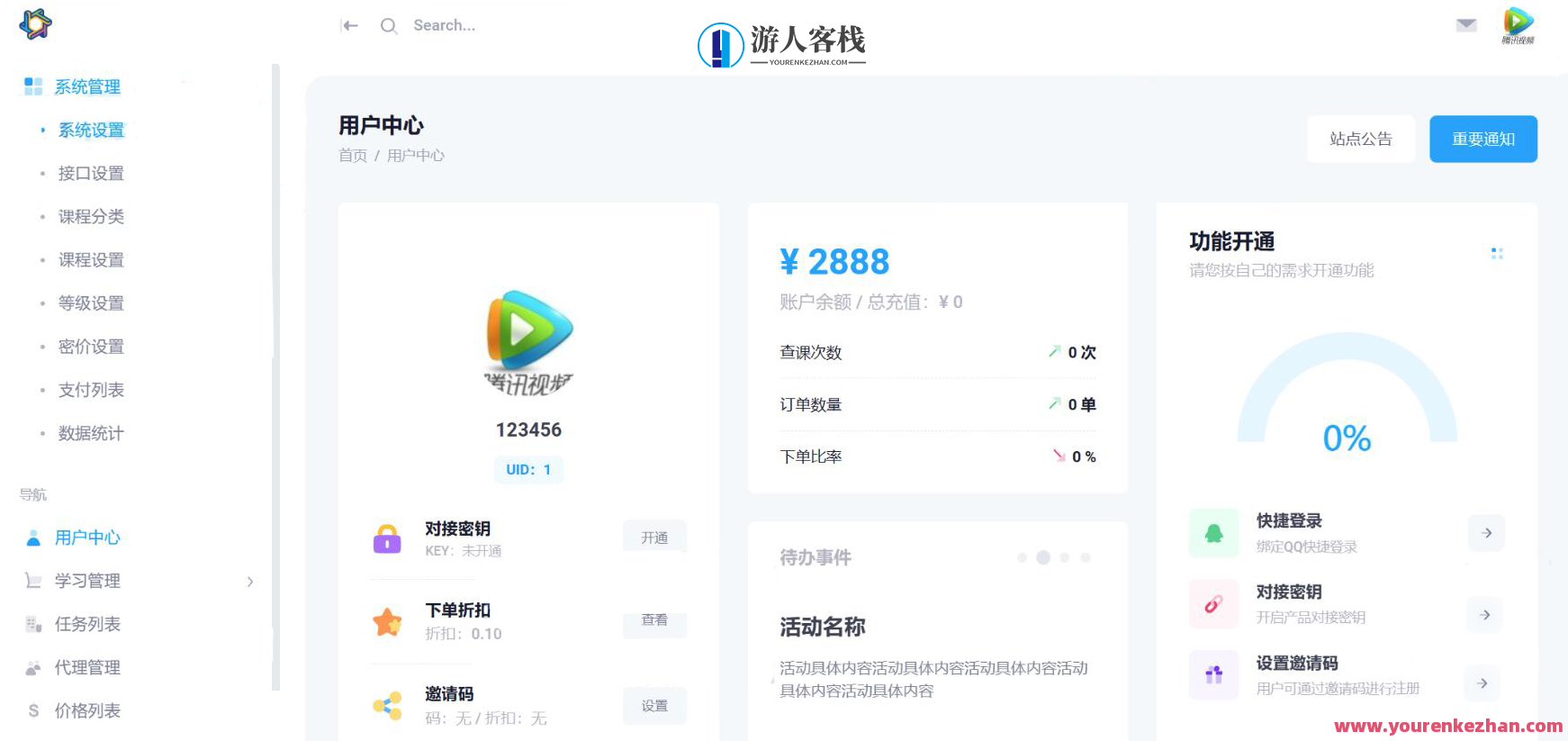Open 代理管理 navigation item
This screenshot has width=1568, height=741.
coord(87,667)
